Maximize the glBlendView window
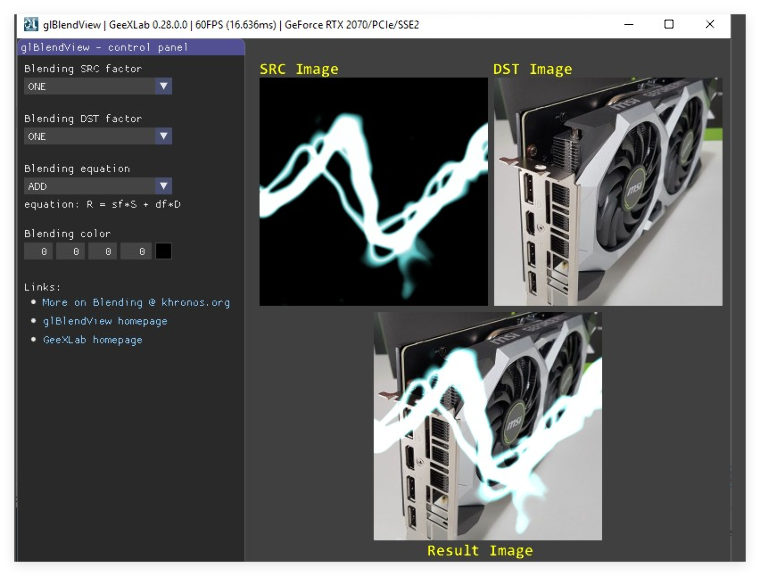Image resolution: width=760 pixels, height=576 pixels. pos(669,24)
